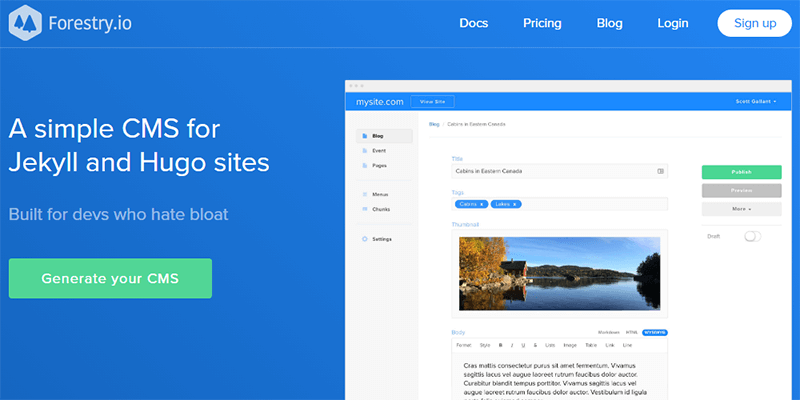Remove the Cabins tag
This screenshot has width=800, height=400.
point(481,204)
